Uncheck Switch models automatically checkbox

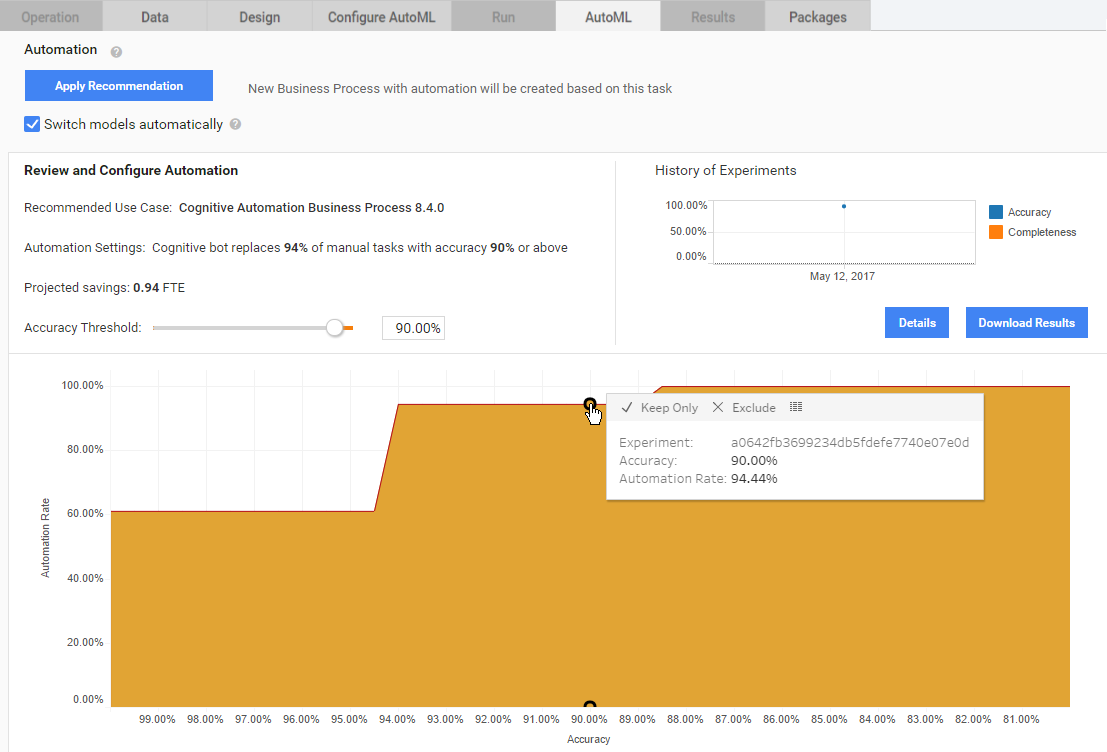[32, 124]
